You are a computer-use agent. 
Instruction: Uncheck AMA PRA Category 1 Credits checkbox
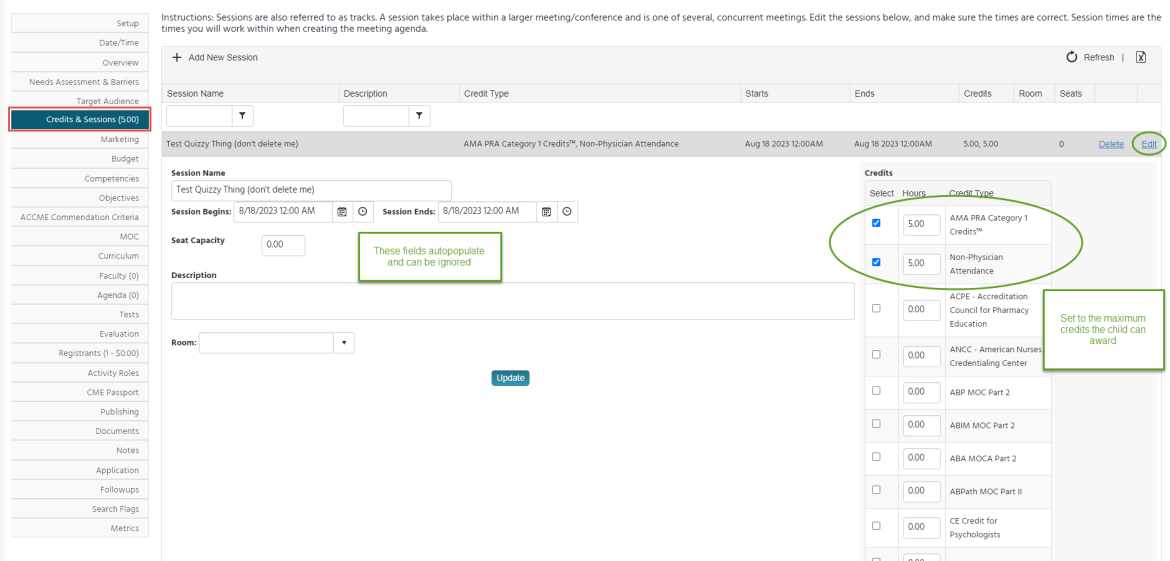click(x=876, y=223)
